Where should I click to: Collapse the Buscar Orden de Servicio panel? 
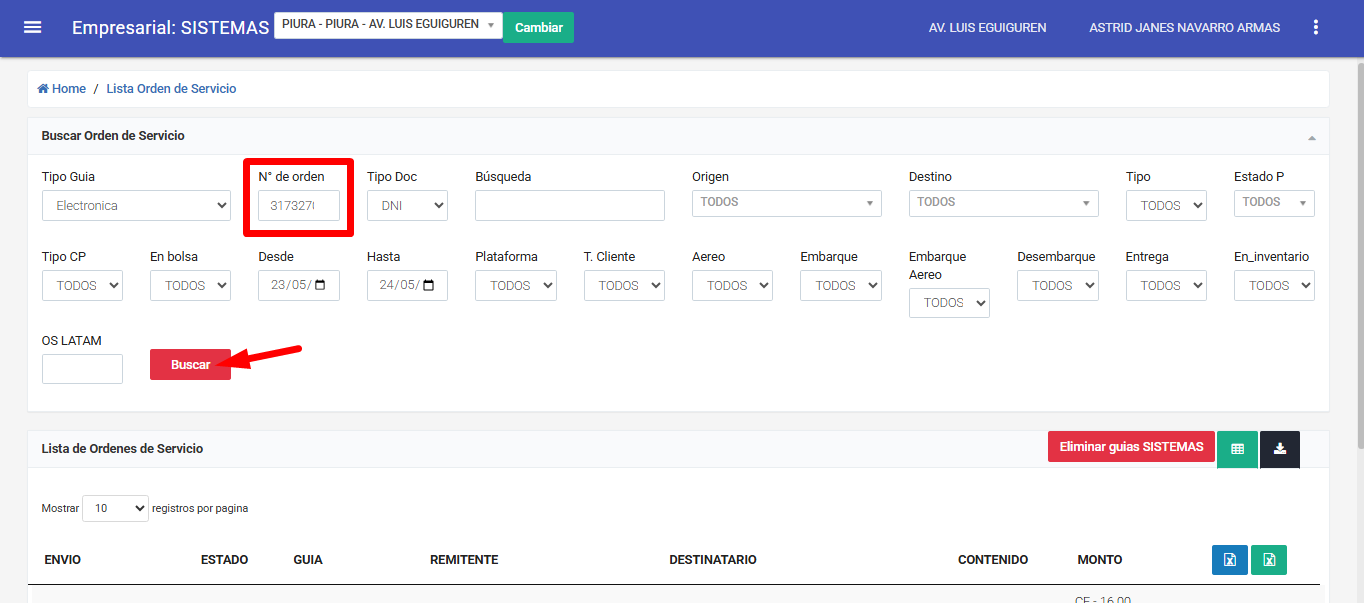(x=1311, y=137)
